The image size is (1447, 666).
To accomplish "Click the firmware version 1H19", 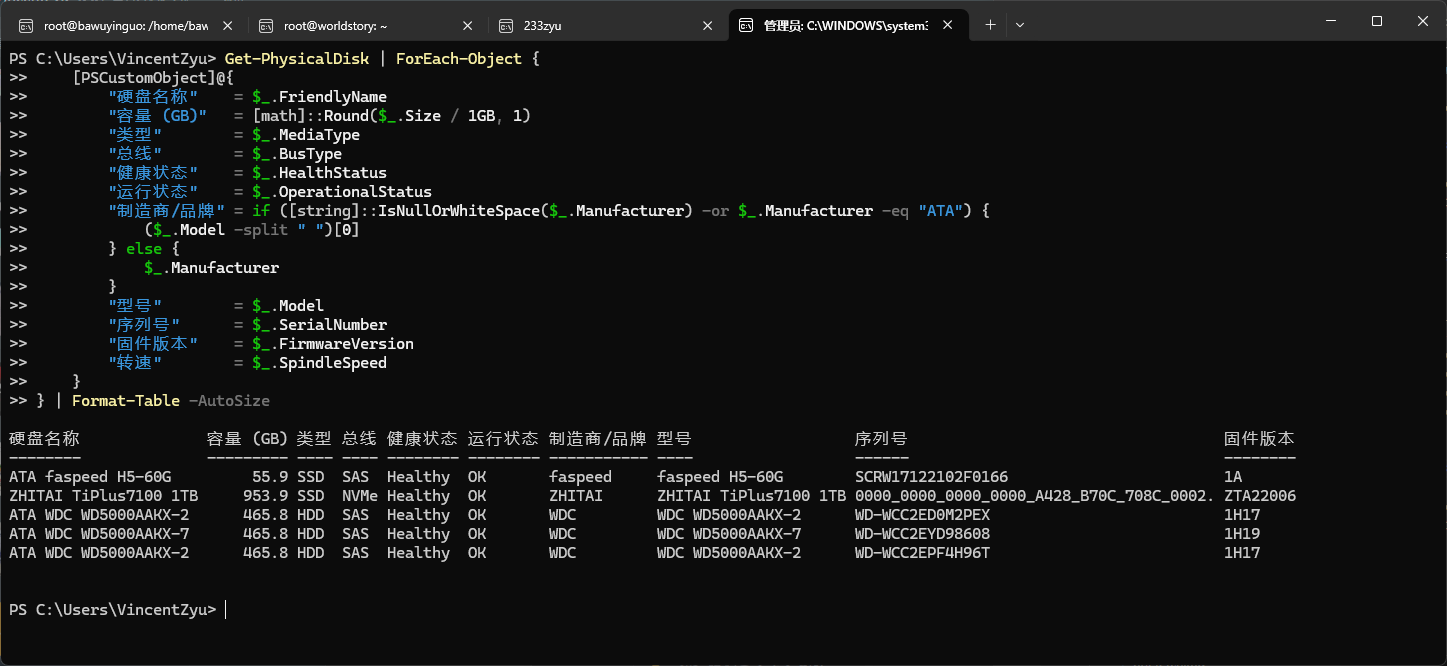I will pyautogui.click(x=1242, y=534).
